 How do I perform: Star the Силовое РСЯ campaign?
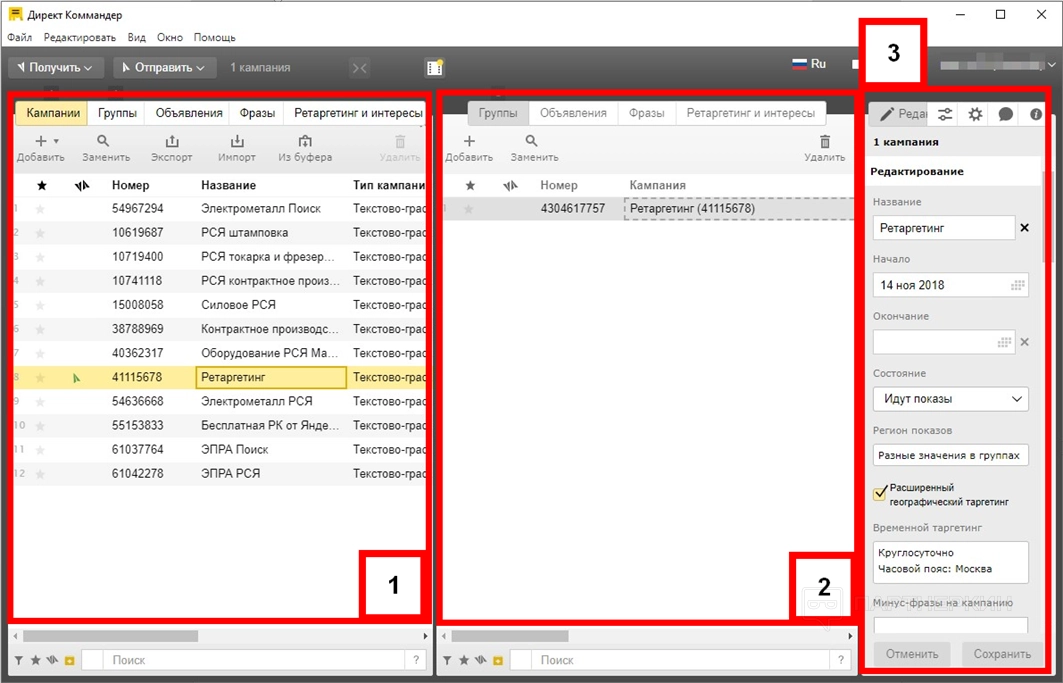point(40,305)
